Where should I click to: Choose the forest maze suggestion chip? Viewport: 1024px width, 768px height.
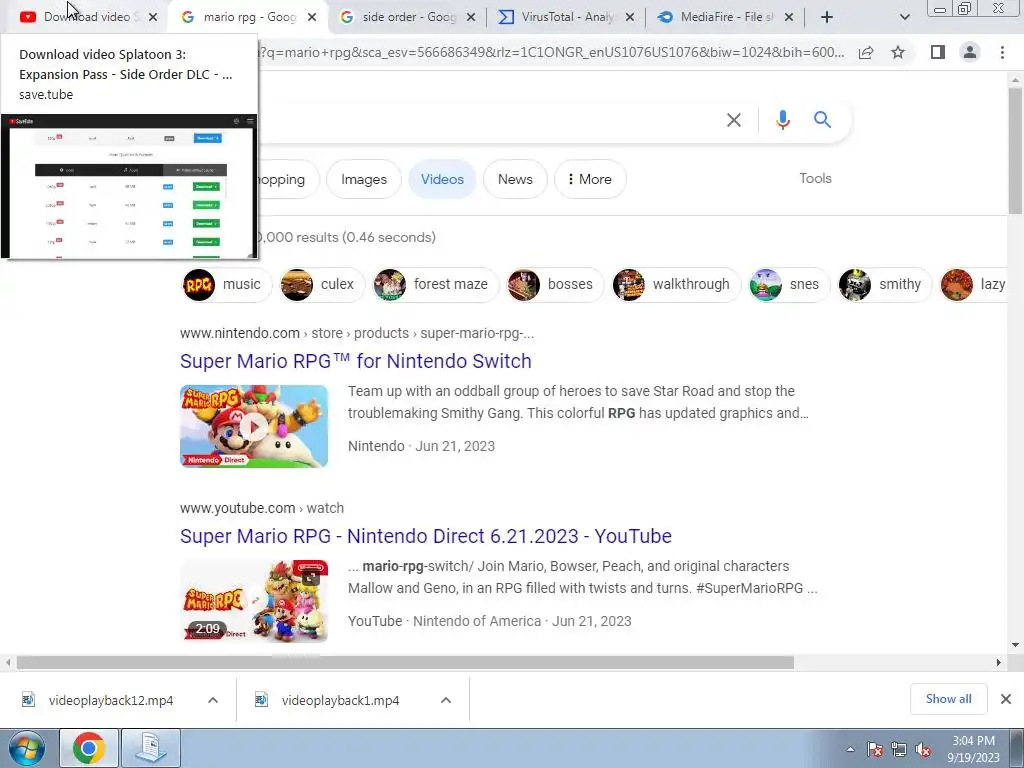tap(435, 285)
